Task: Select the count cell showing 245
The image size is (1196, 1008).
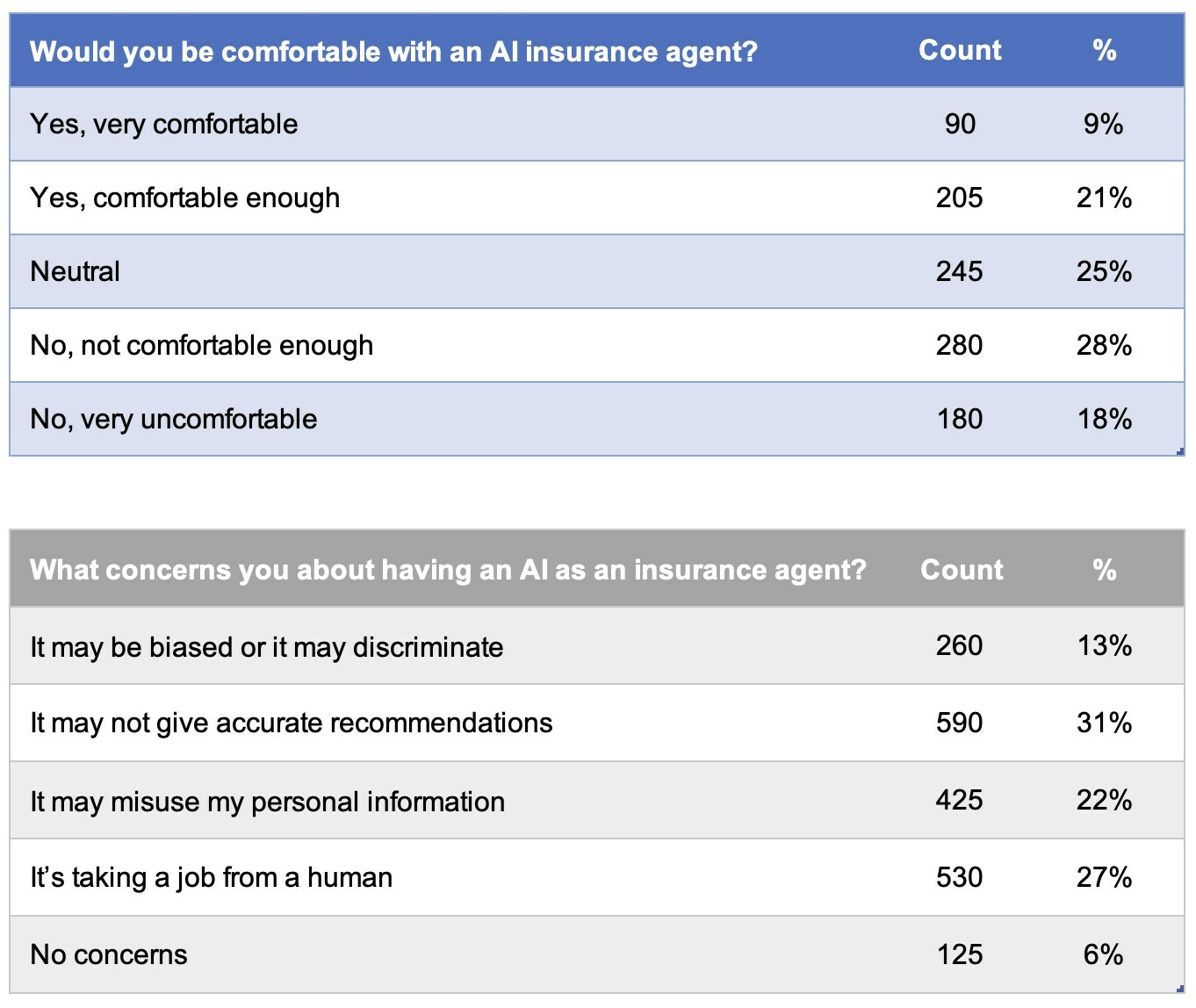Action: (959, 272)
